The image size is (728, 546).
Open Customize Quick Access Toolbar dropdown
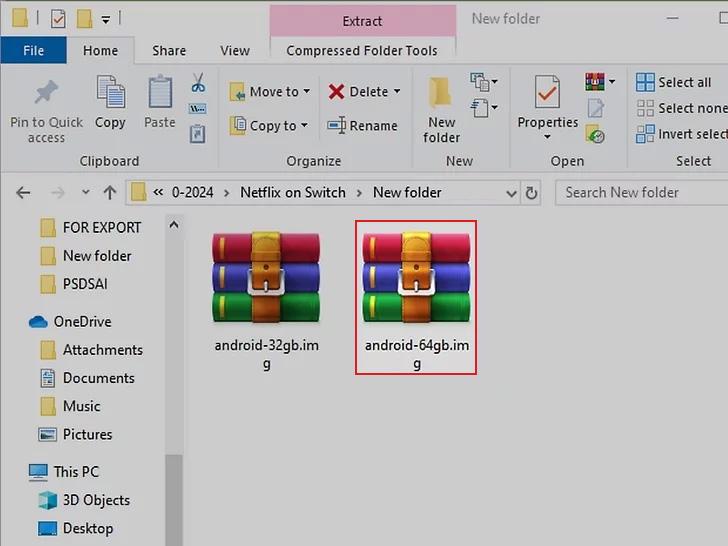click(106, 20)
